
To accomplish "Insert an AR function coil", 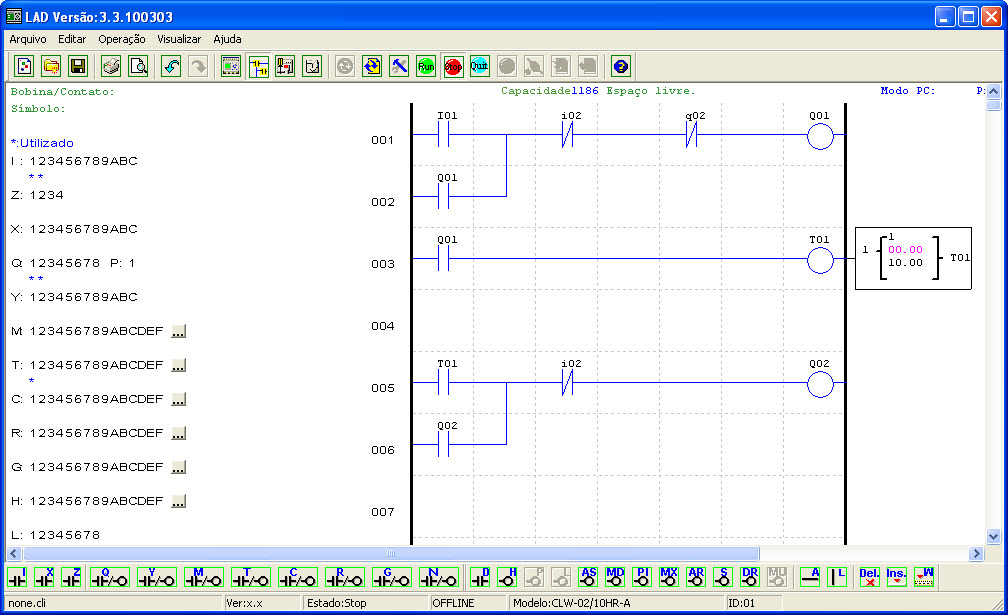I will [x=696, y=577].
